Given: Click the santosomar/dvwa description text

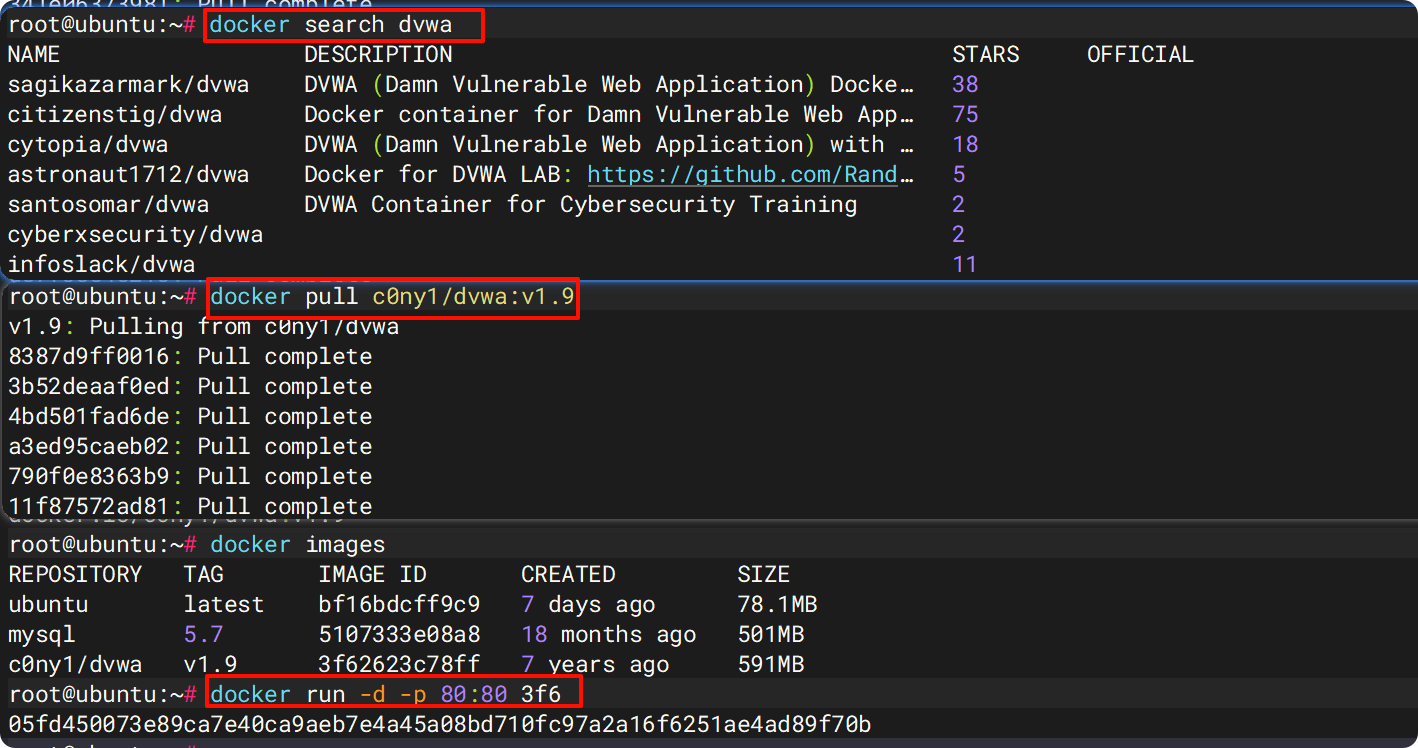Looking at the screenshot, I should point(580,205).
